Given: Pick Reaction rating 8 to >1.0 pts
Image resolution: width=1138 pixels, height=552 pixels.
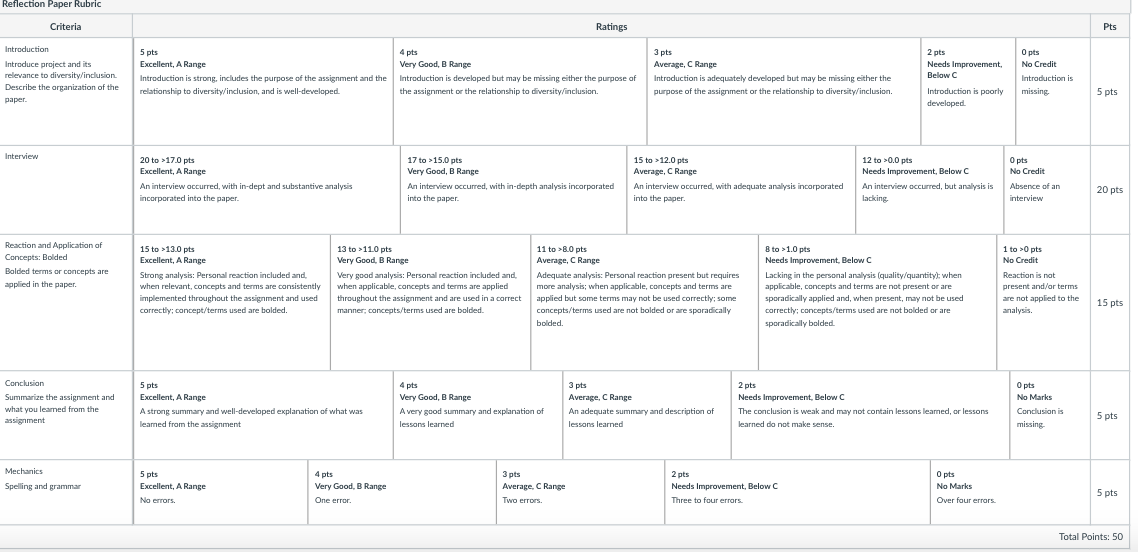Looking at the screenshot, I should (877, 302).
